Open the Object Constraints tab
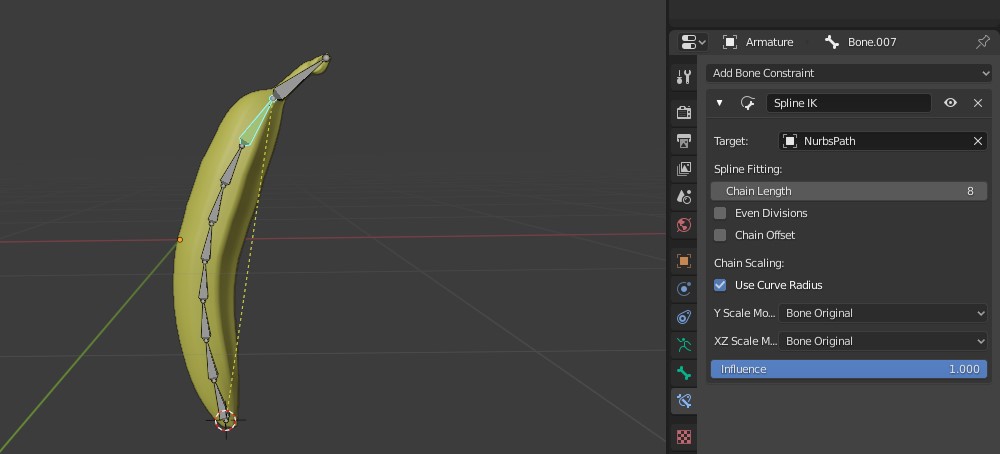Image resolution: width=1000 pixels, height=454 pixels. [x=684, y=317]
